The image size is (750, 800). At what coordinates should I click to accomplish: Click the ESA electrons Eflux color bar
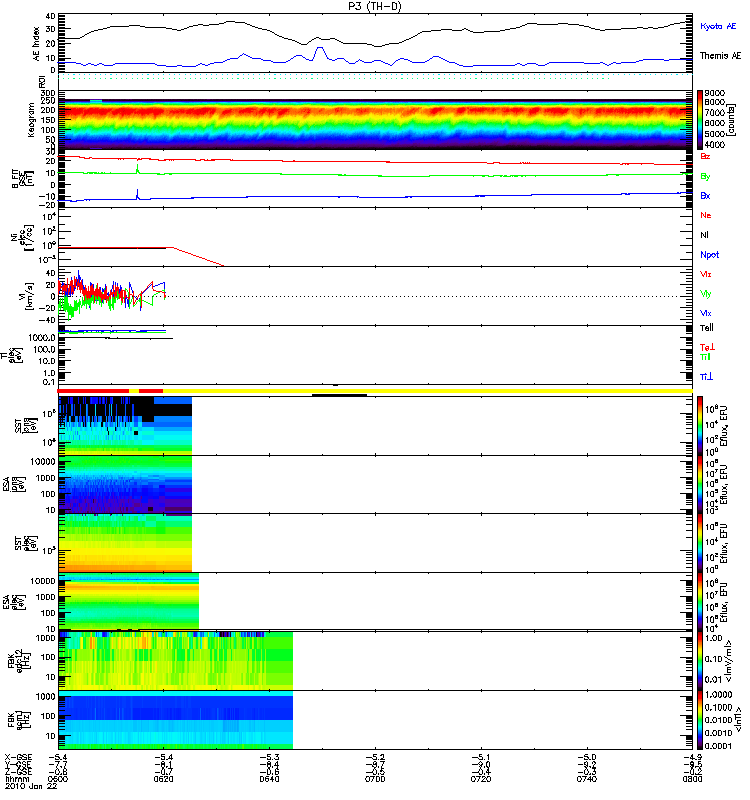pyautogui.click(x=700, y=602)
